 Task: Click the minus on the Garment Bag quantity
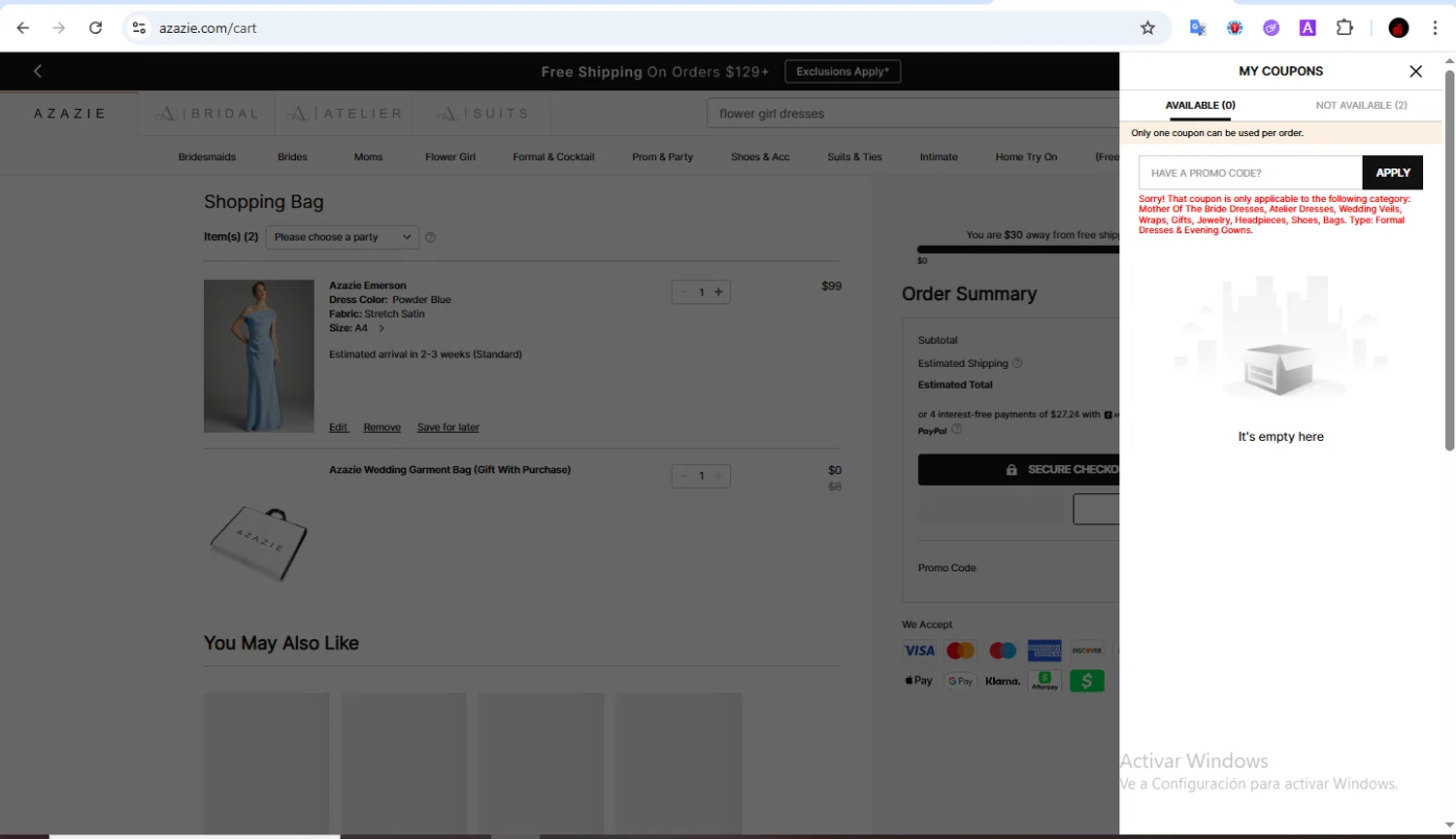[684, 476]
